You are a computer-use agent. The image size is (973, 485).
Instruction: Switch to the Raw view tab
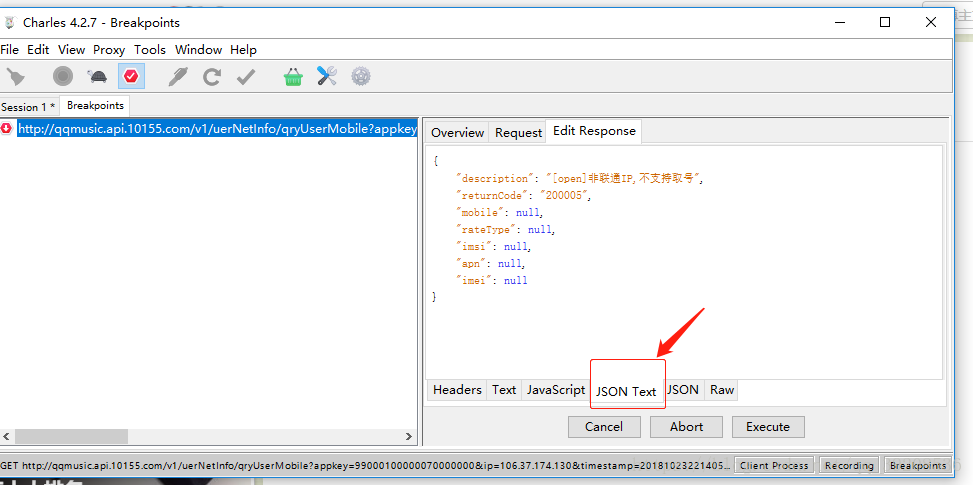pyautogui.click(x=722, y=389)
